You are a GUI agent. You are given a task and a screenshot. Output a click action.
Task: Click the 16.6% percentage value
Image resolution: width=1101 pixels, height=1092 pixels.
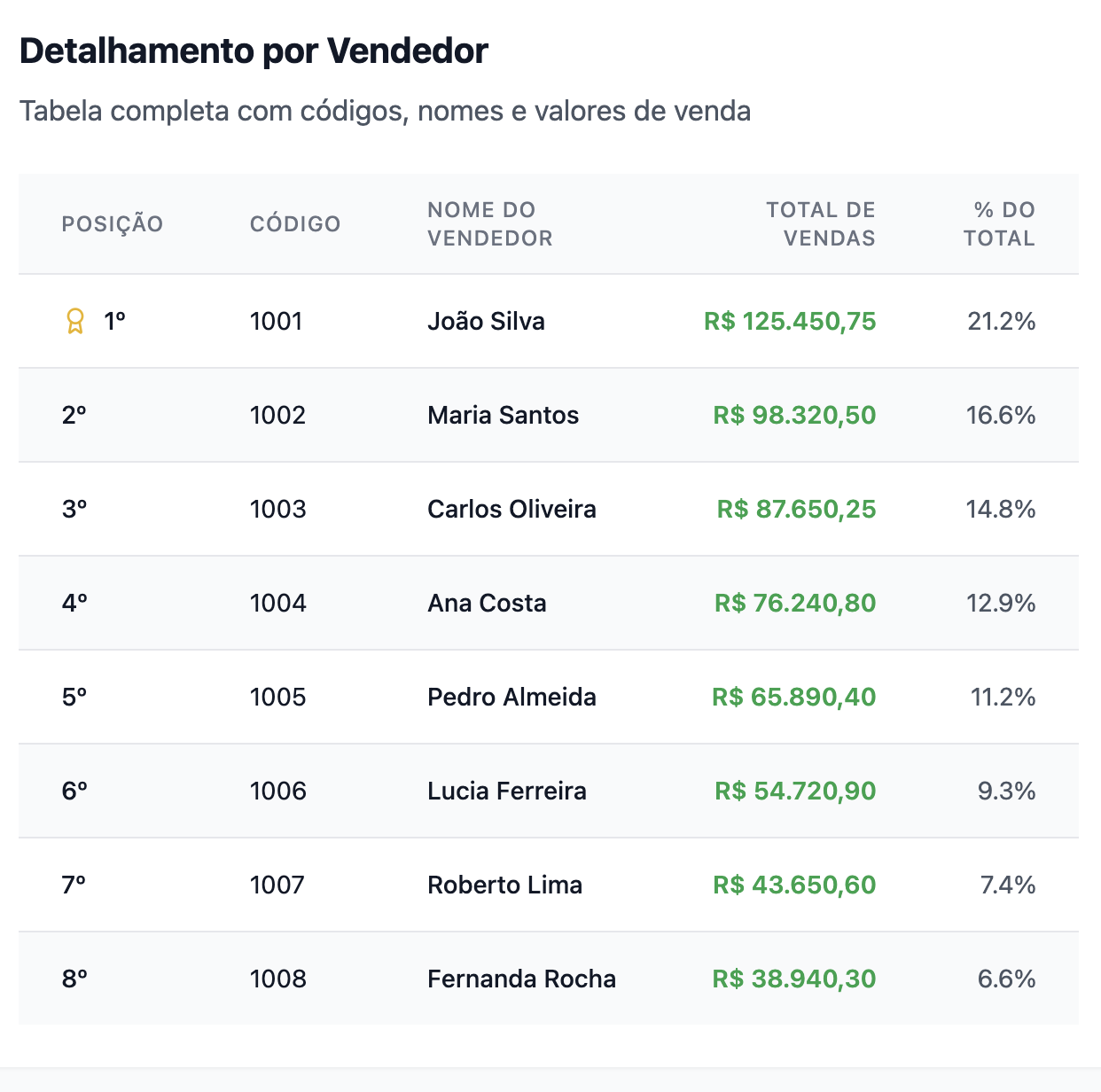click(1001, 415)
